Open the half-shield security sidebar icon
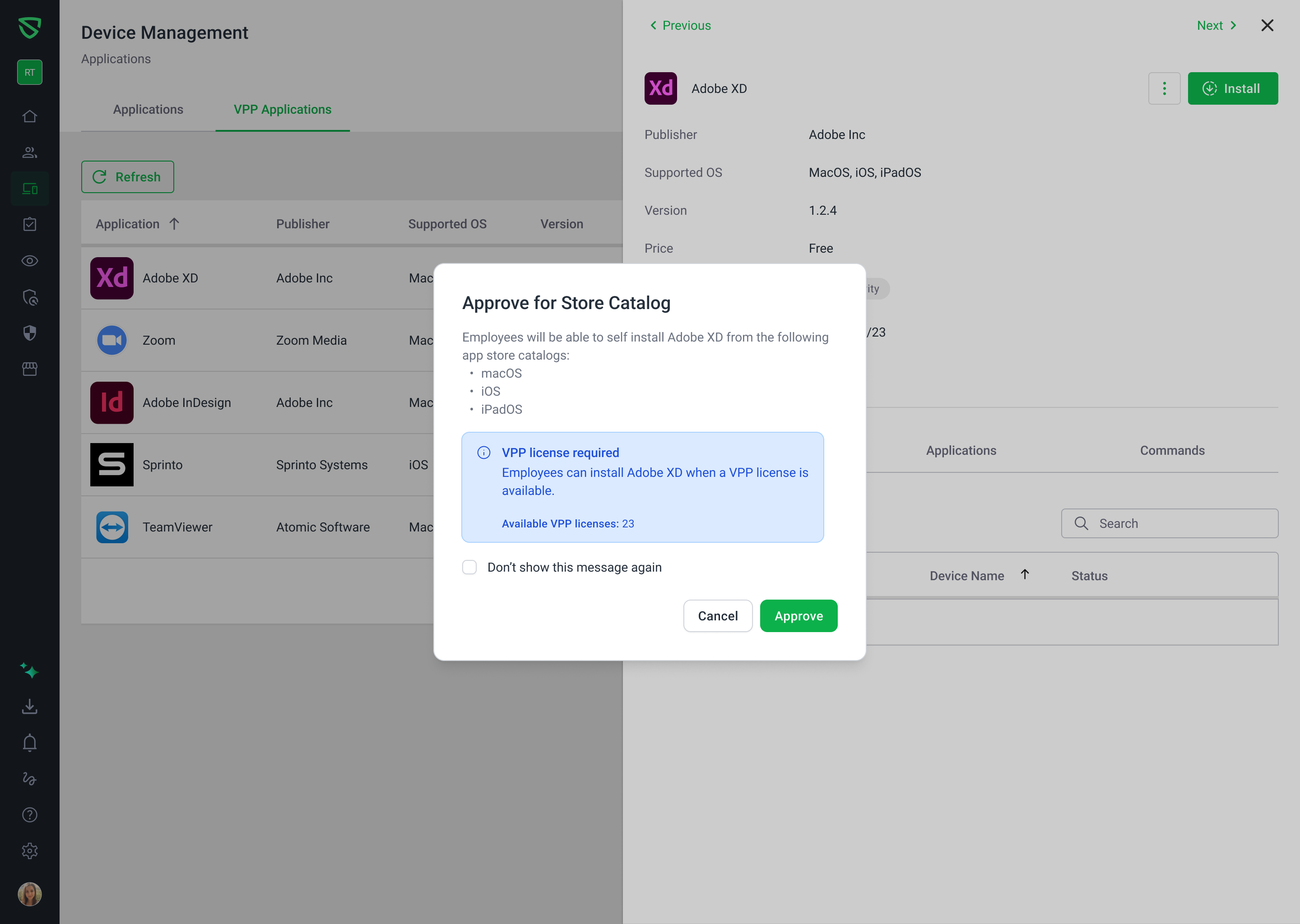This screenshot has width=1300, height=924. pyautogui.click(x=30, y=333)
